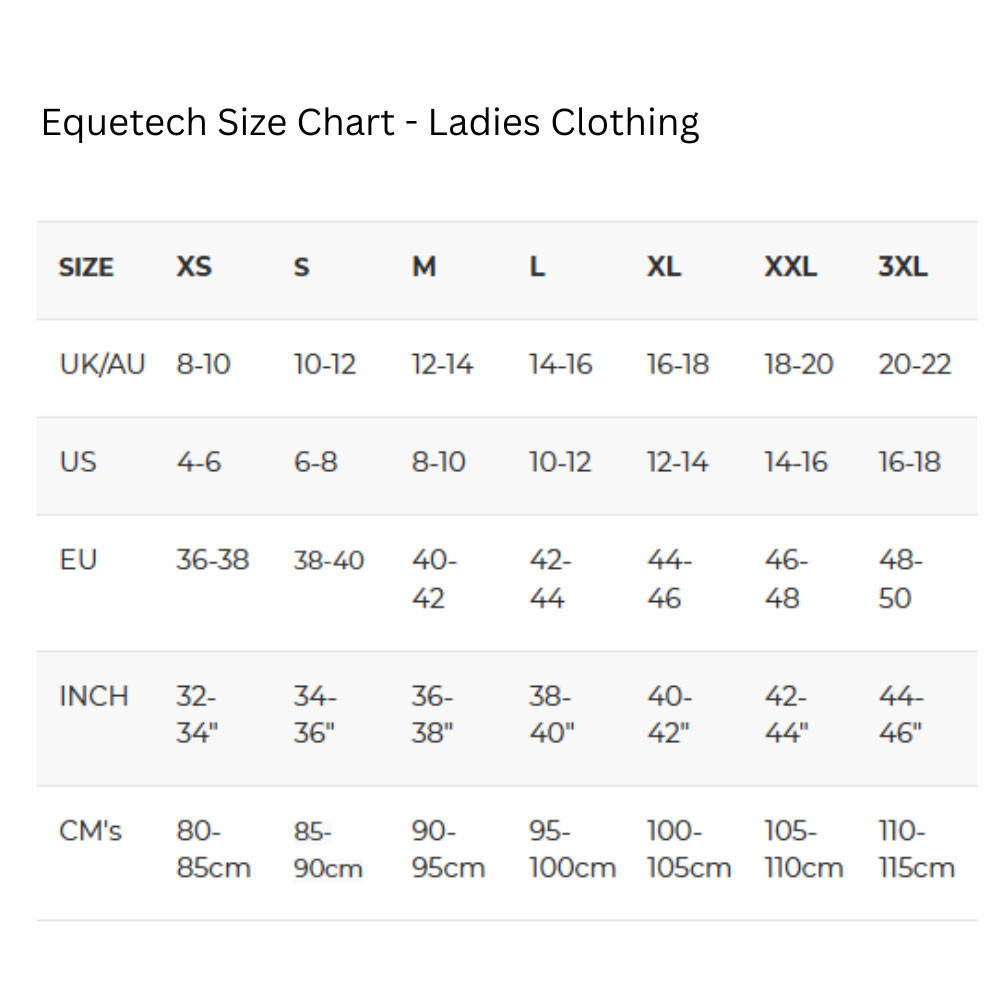Click the Equetech Size Chart title
This screenshot has width=1000, height=1000.
370,123
